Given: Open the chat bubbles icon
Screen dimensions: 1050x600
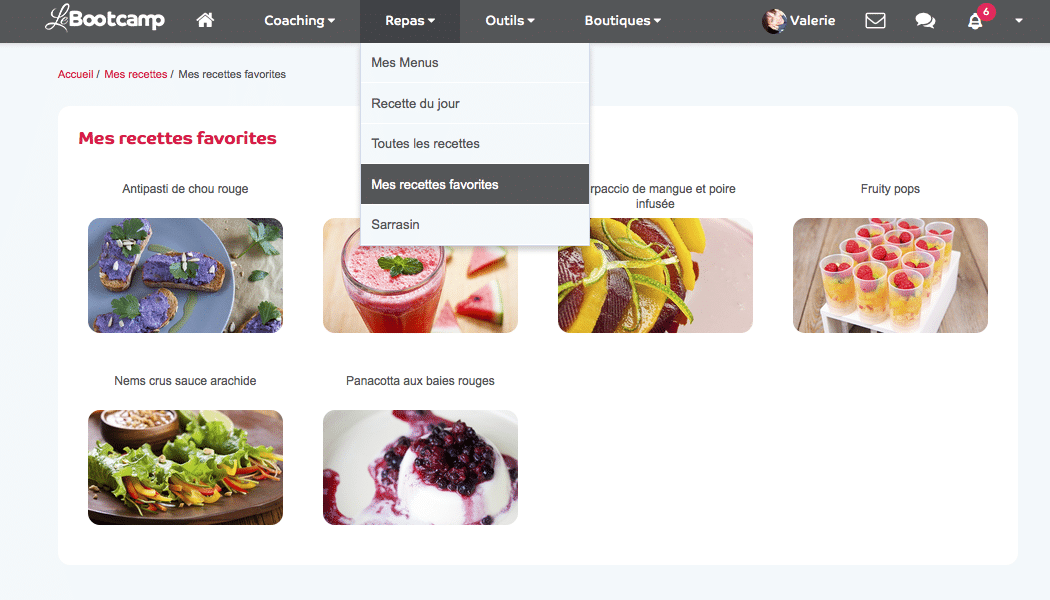Looking at the screenshot, I should coord(925,21).
